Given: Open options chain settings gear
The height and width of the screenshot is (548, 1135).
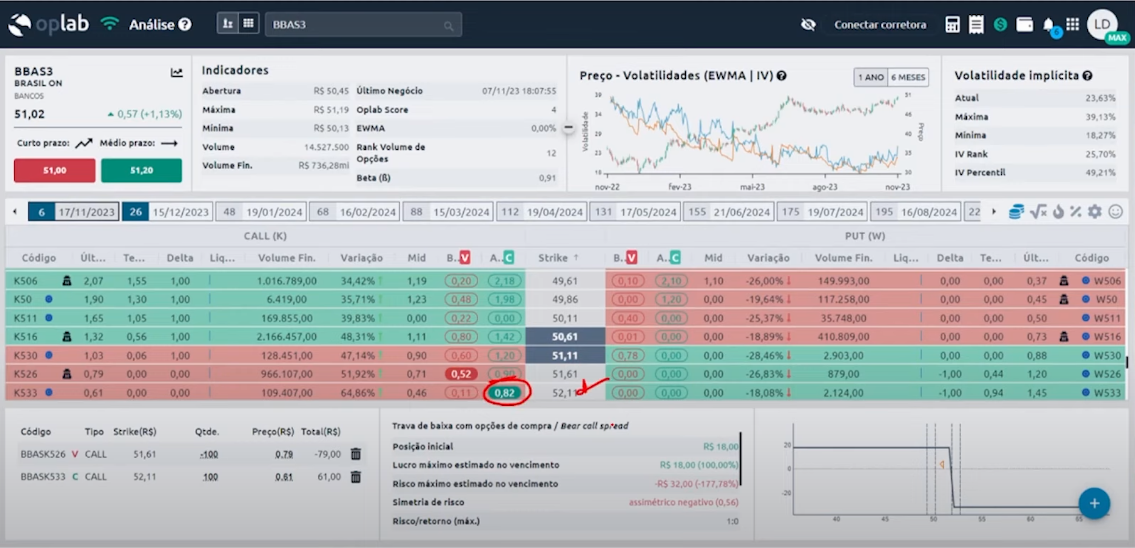Looking at the screenshot, I should 1095,211.
